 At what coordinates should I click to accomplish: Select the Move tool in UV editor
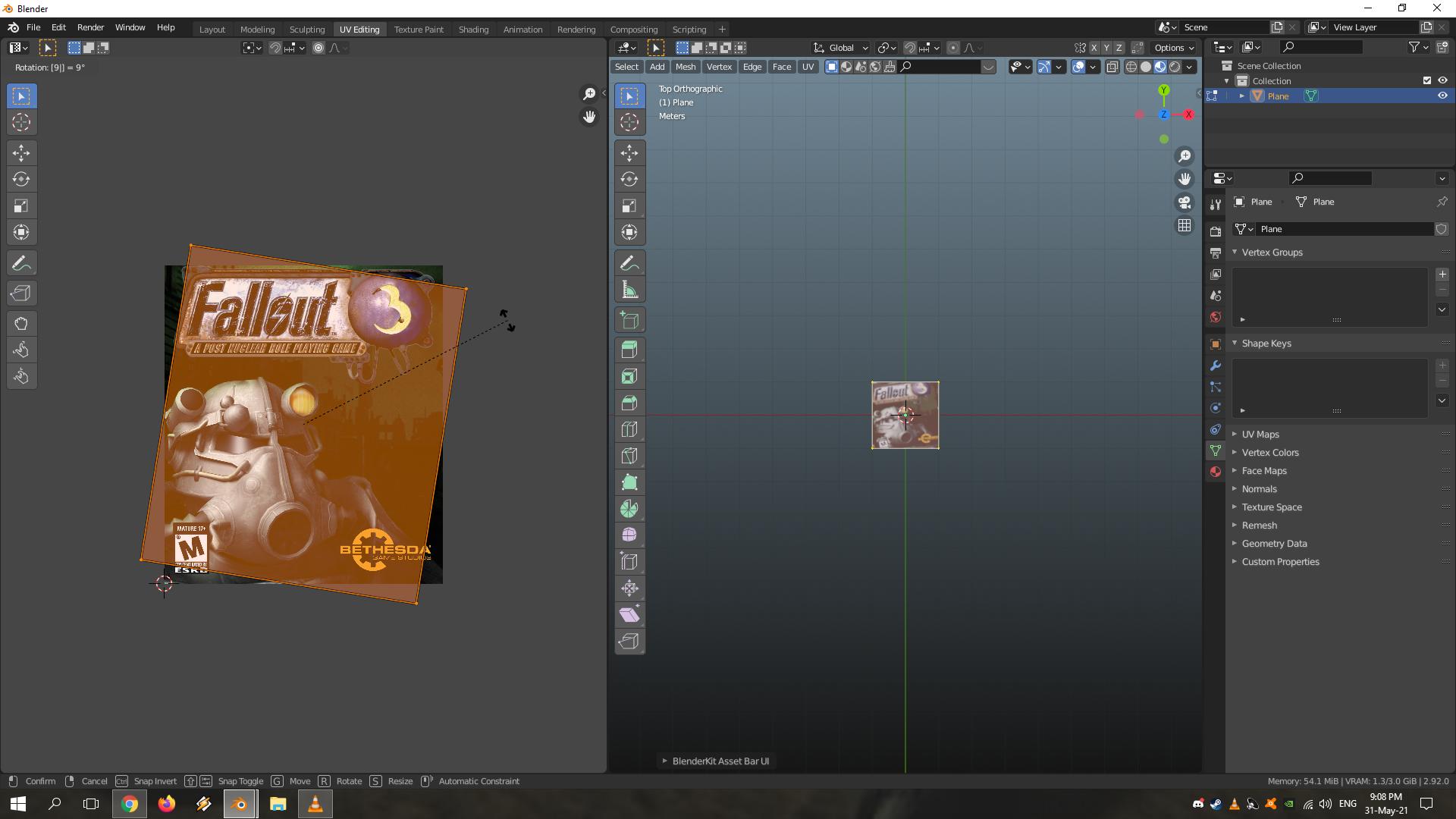21,153
